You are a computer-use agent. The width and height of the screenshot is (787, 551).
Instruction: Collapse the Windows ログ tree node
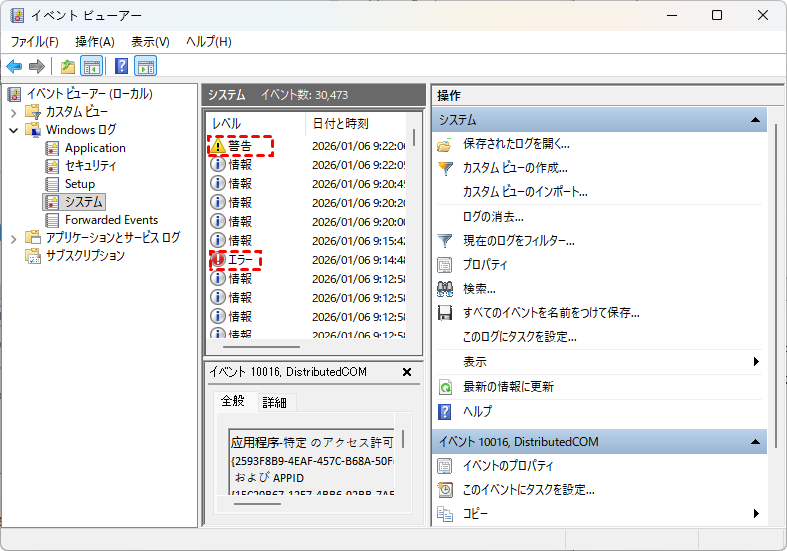click(x=13, y=130)
